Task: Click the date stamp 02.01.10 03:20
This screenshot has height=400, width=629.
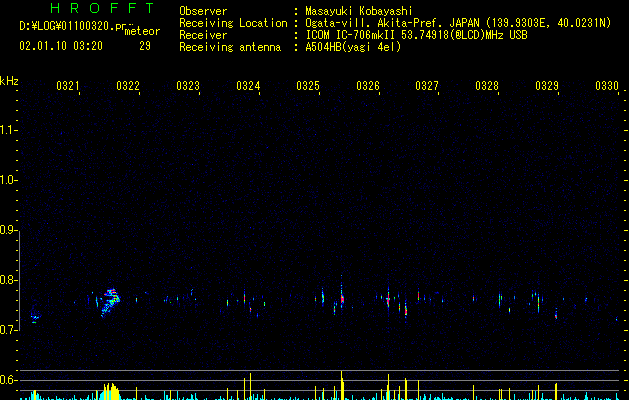Action: tap(61, 46)
